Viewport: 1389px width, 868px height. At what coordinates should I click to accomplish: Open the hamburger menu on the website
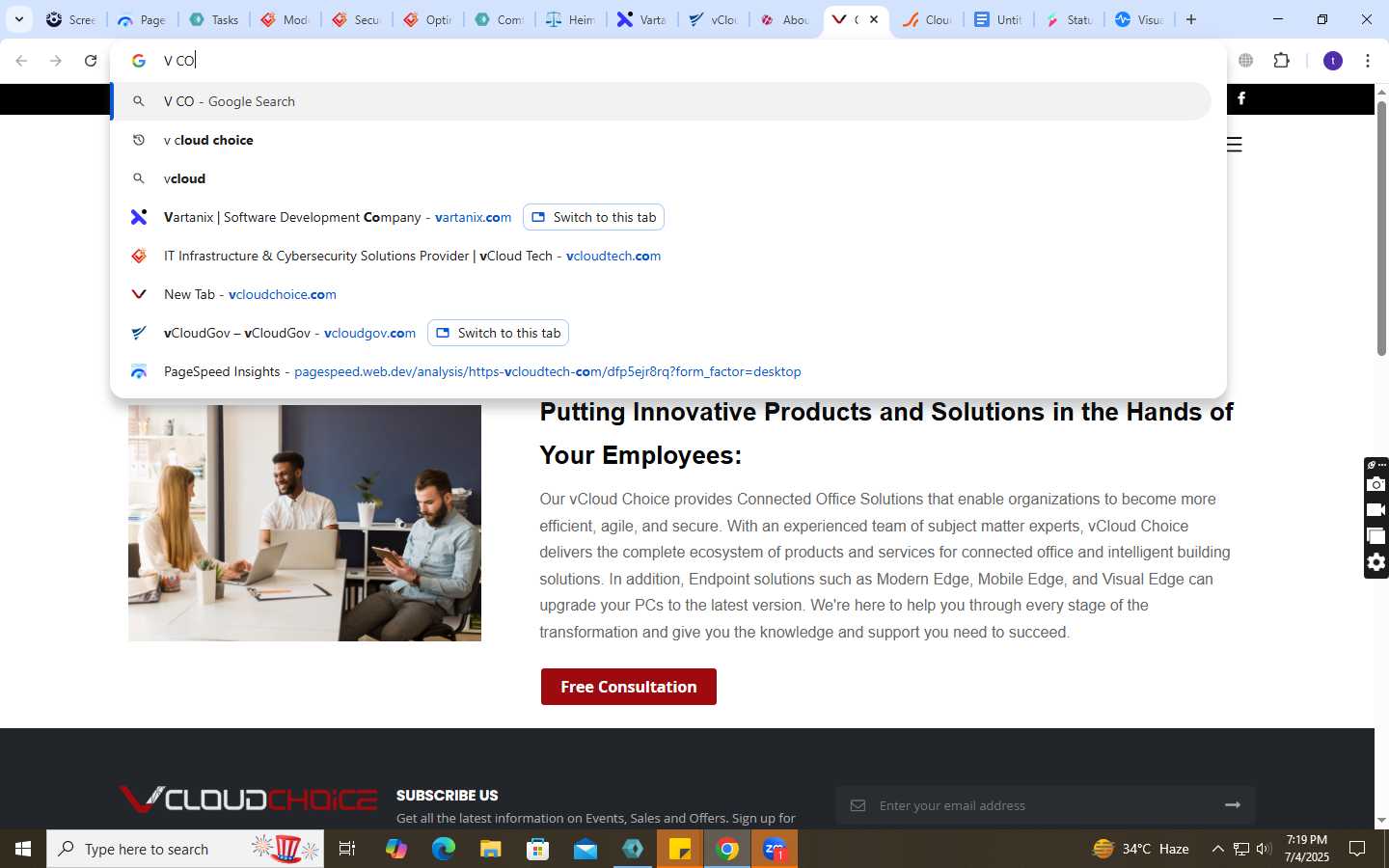(x=1234, y=145)
